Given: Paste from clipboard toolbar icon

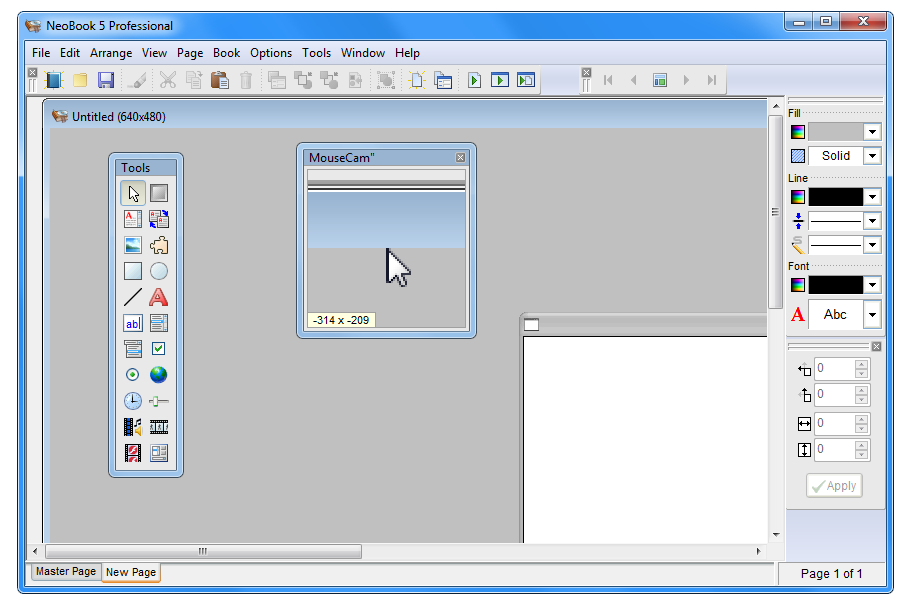Looking at the screenshot, I should click(220, 80).
